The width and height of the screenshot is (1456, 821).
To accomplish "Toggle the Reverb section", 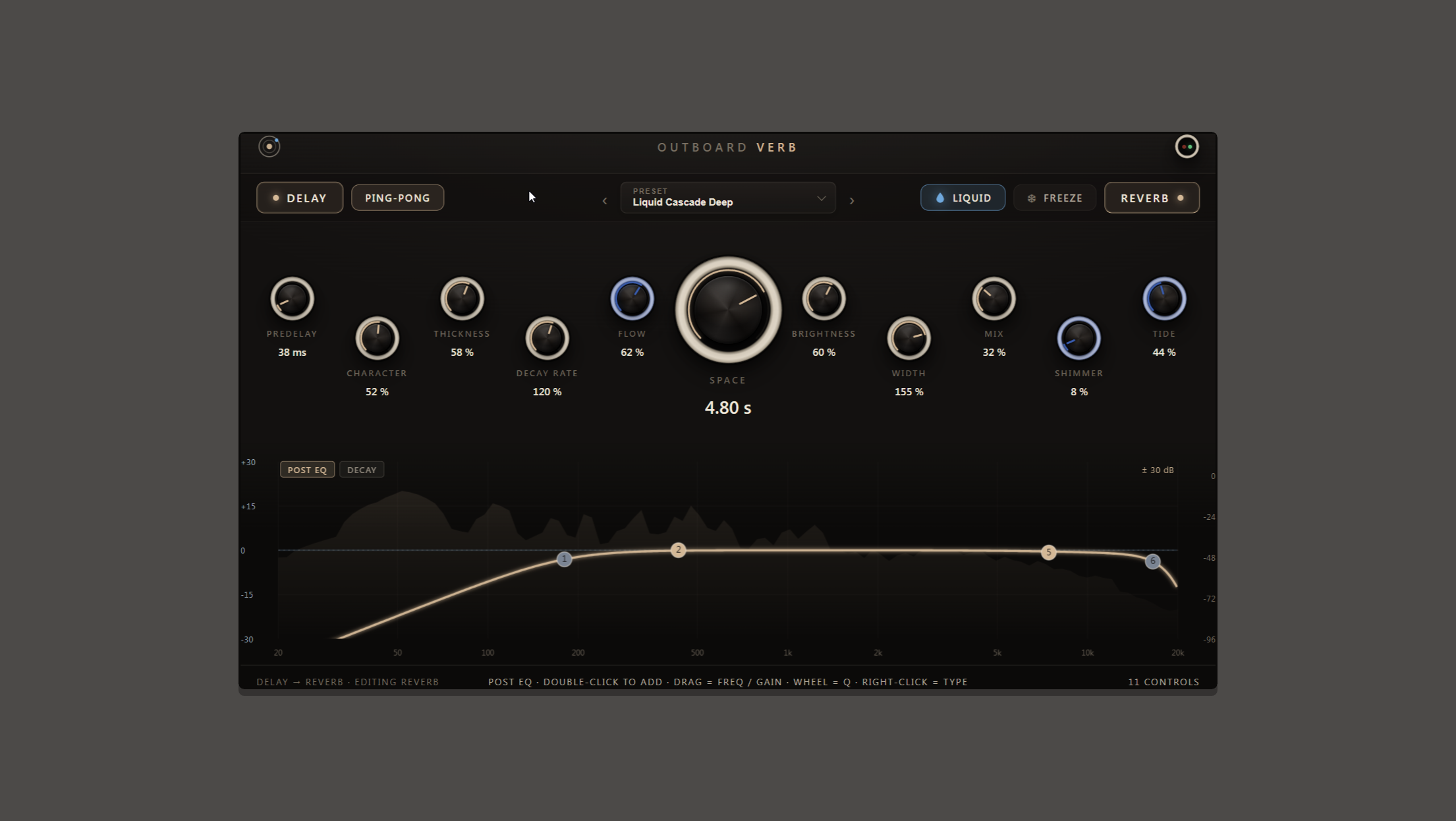I will [x=1152, y=198].
